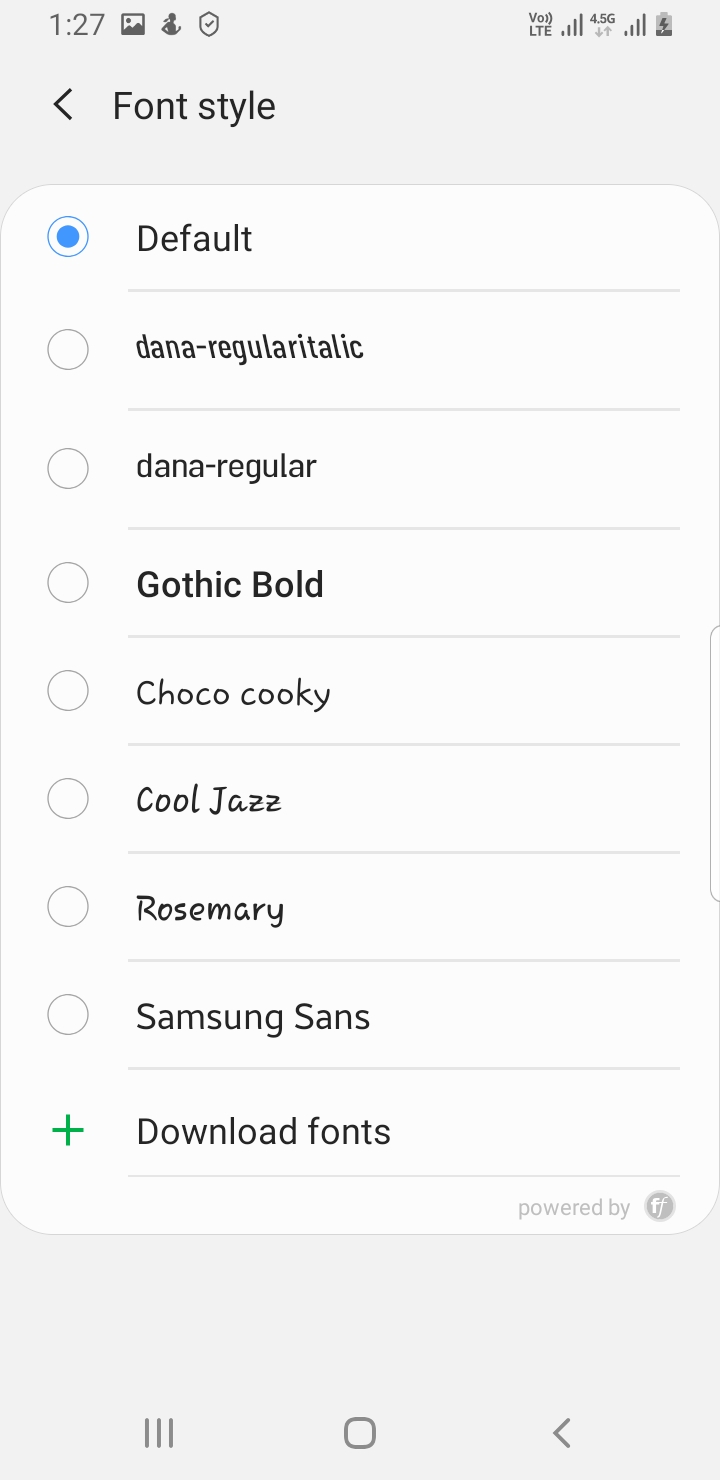Enable the Cool Jazz font radio
Image resolution: width=720 pixels, height=1480 pixels.
point(68,799)
